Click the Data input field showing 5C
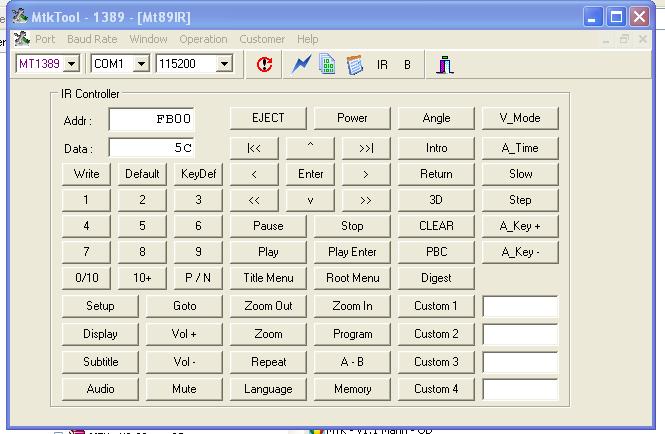Image resolution: width=665 pixels, height=434 pixels. point(151,148)
